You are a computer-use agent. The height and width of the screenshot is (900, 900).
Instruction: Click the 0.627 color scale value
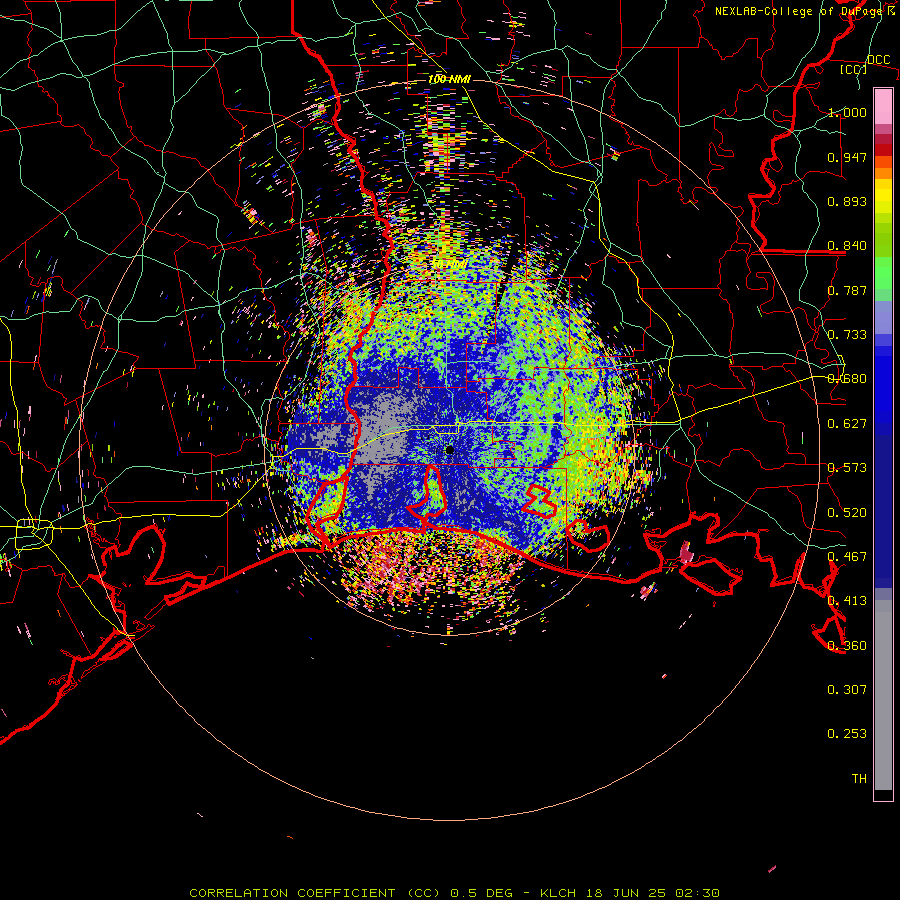(847, 424)
